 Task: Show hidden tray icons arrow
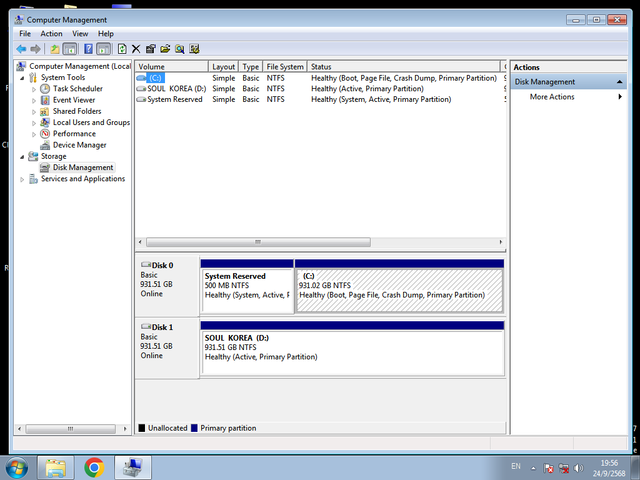click(x=533, y=468)
